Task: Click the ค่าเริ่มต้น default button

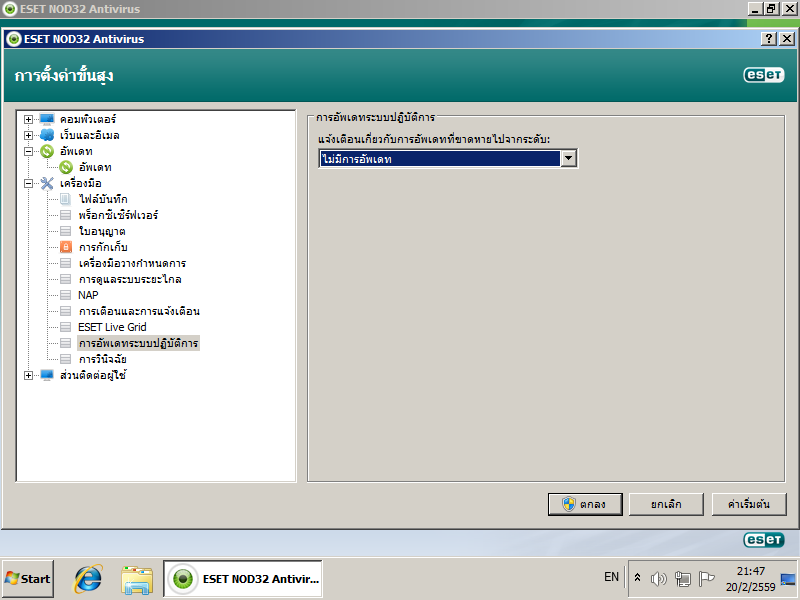Action: pyautogui.click(x=748, y=504)
